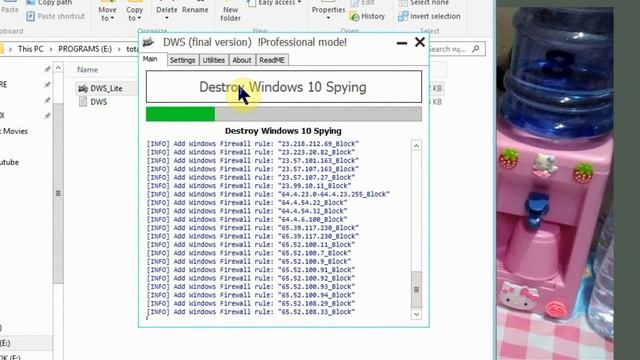The height and width of the screenshot is (360, 640).
Task: Click the log line with 23.218.212.69_Block
Action: [253, 144]
